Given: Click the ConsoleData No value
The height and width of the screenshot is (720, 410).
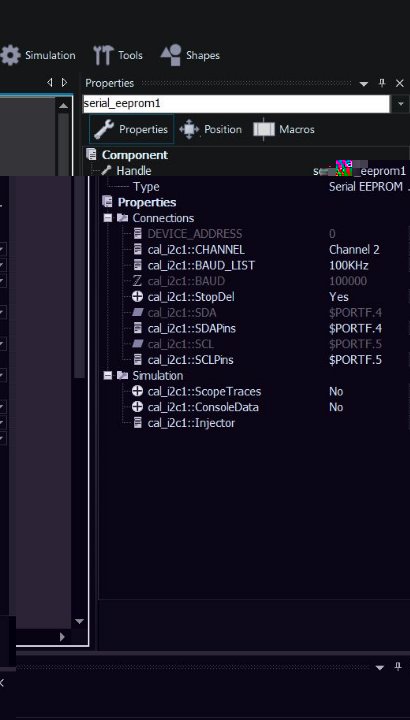Looking at the screenshot, I should click(336, 407).
